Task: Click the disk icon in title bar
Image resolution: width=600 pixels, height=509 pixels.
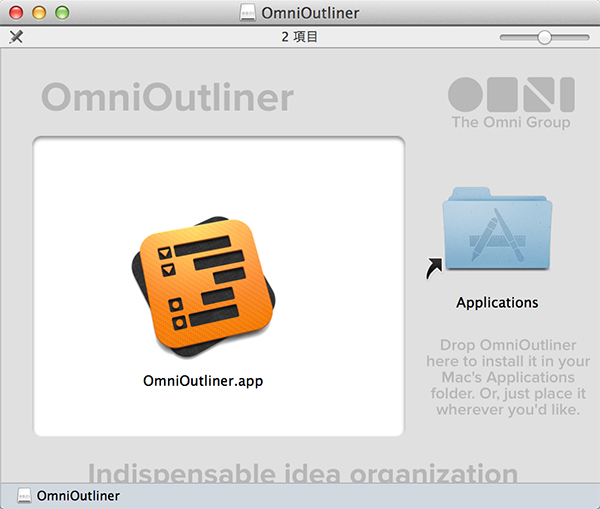Action: click(x=247, y=13)
